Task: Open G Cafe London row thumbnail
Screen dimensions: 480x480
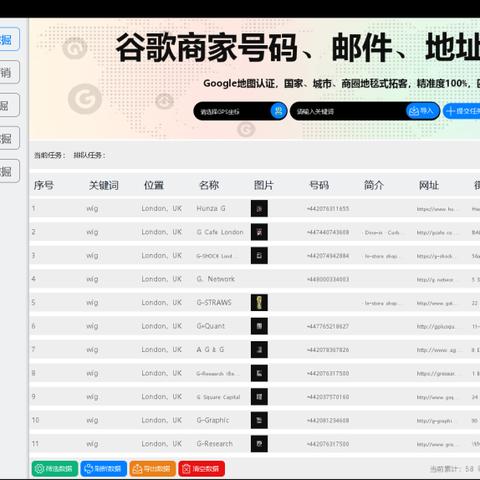Action: tap(259, 232)
